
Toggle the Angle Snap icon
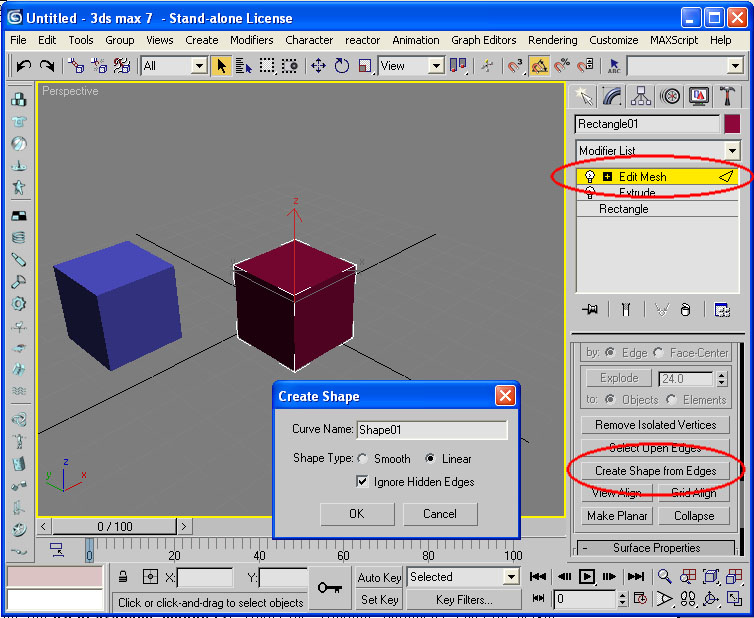[x=539, y=66]
